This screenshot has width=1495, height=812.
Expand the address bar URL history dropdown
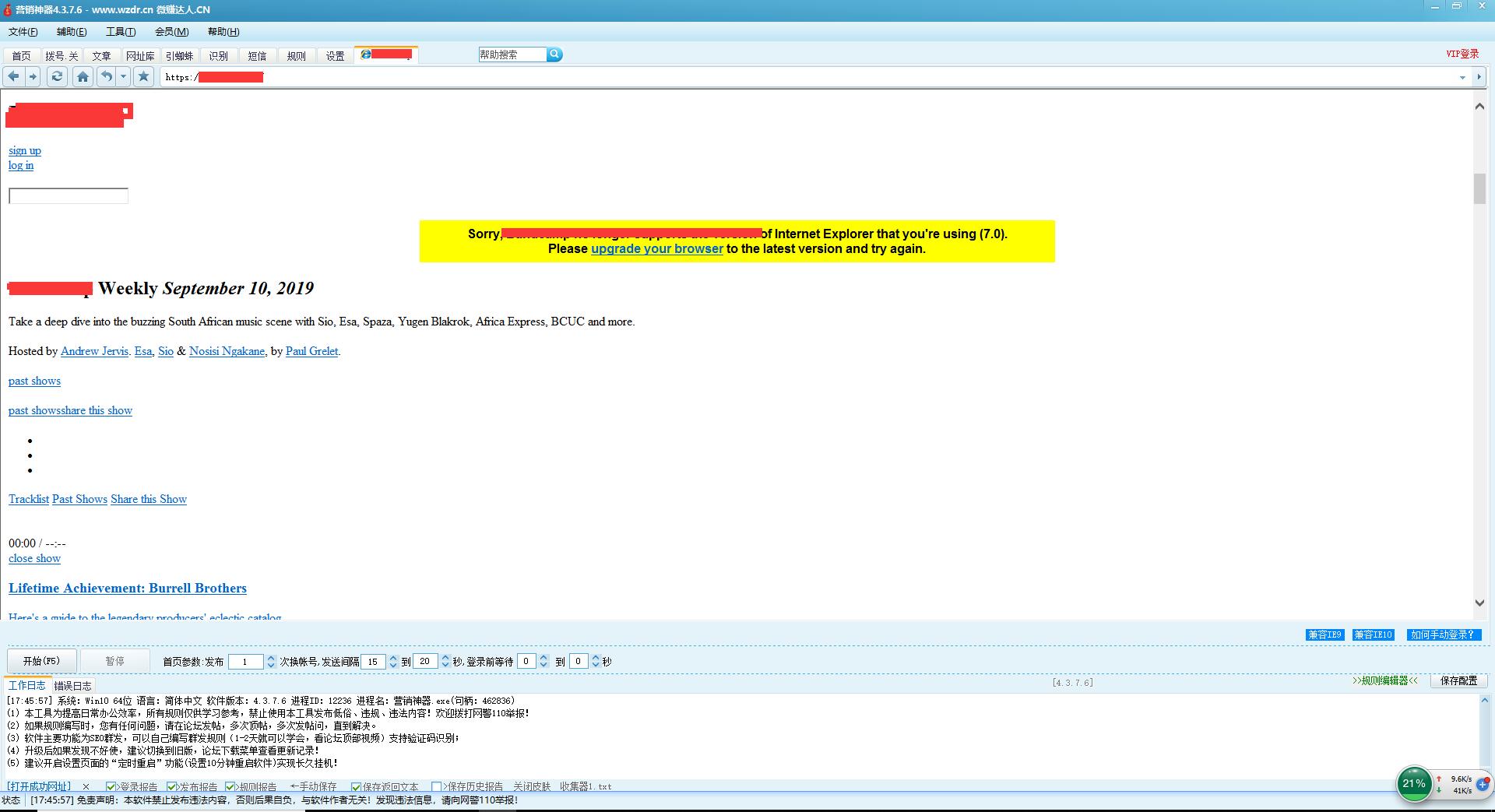1462,77
